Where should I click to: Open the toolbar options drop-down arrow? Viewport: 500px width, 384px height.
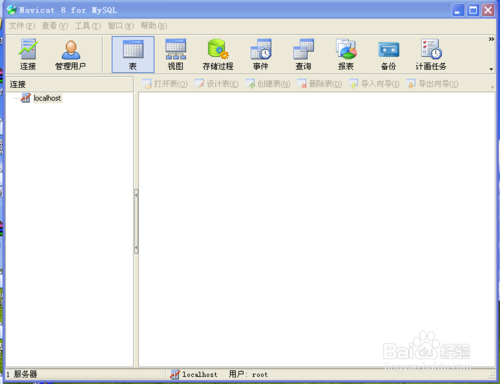pos(491,69)
